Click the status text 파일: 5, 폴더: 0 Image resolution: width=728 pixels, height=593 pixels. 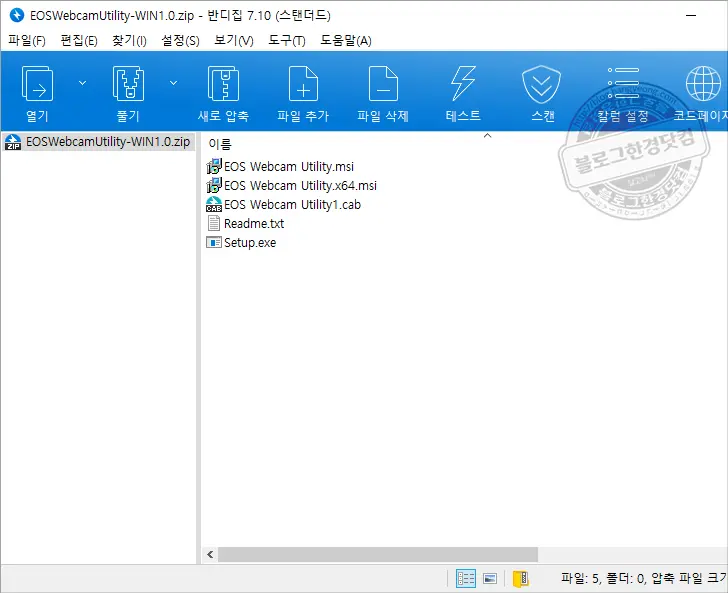[604, 578]
